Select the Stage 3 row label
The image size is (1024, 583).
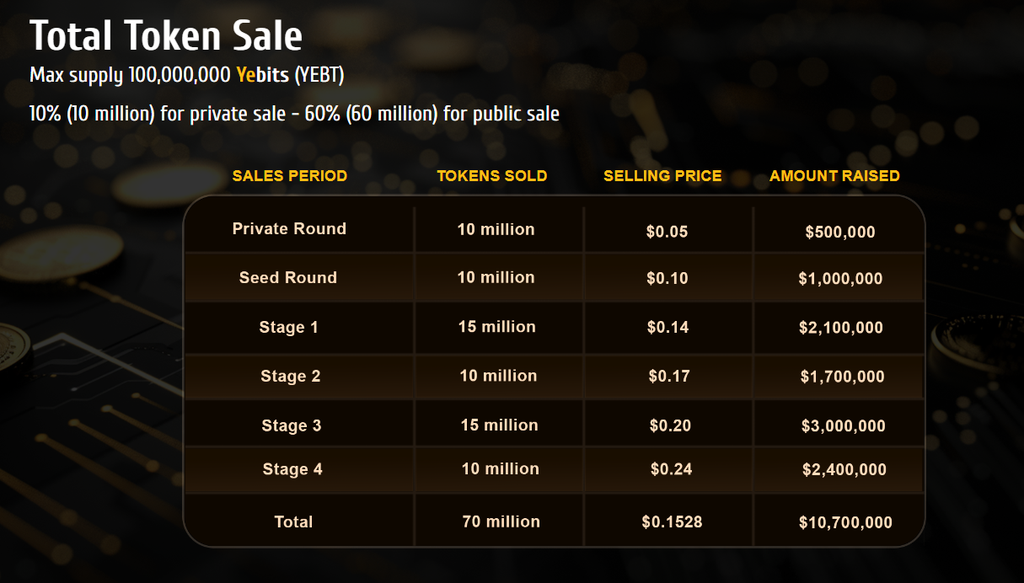291,426
